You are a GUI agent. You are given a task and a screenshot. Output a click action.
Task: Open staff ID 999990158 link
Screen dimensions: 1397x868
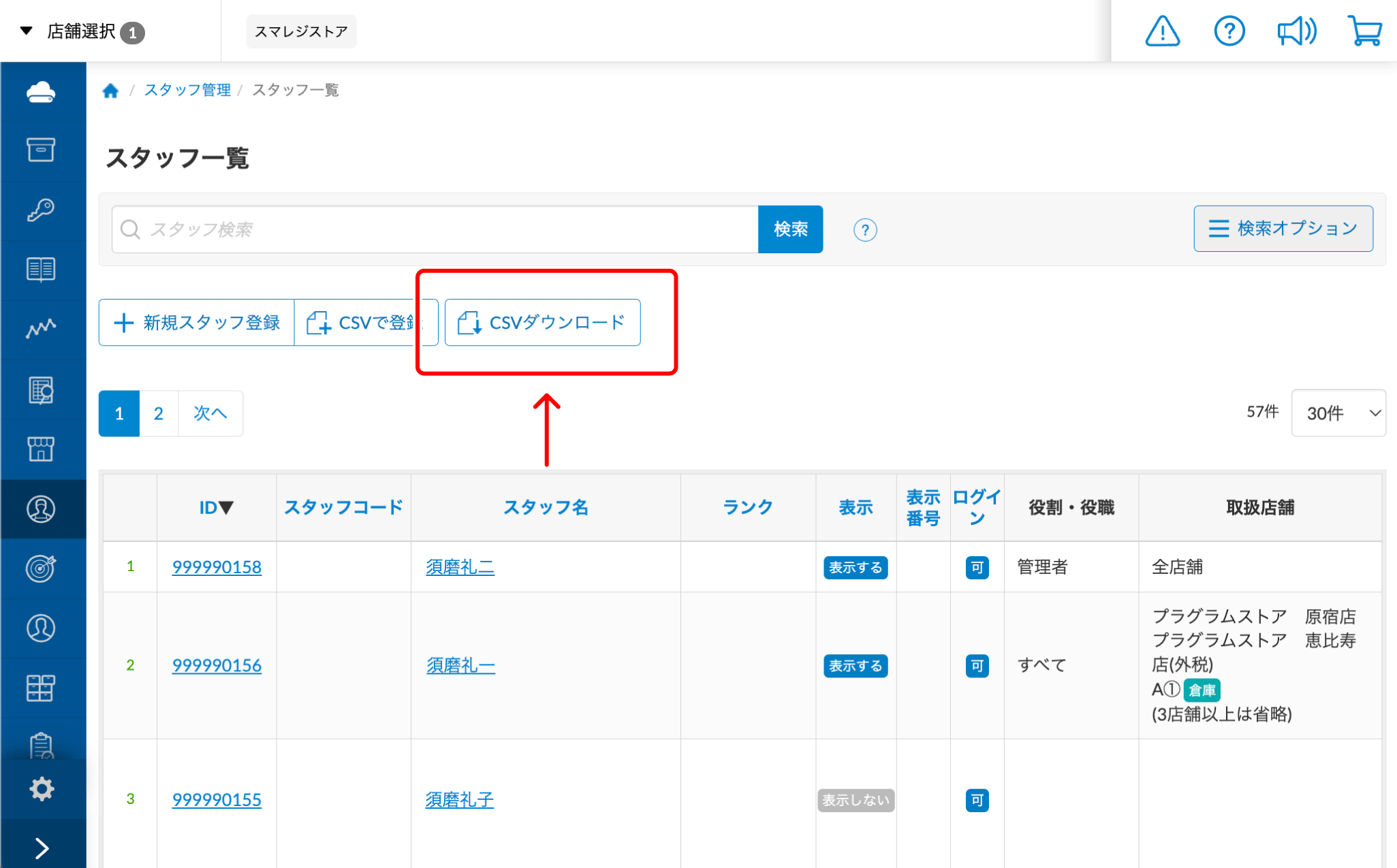(217, 566)
